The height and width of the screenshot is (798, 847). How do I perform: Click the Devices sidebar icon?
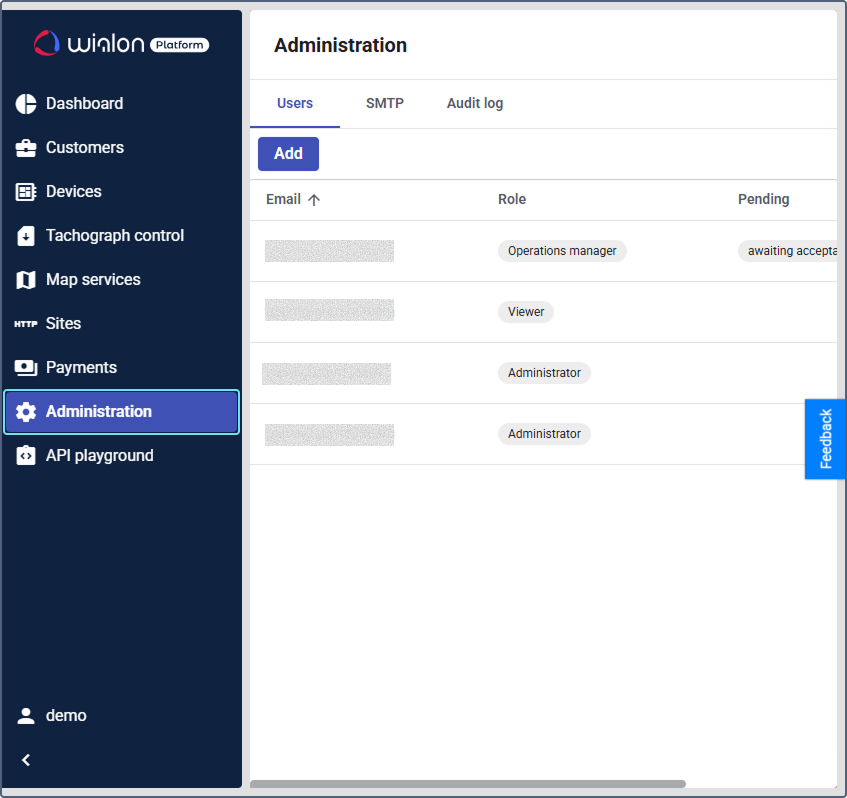[x=25, y=191]
